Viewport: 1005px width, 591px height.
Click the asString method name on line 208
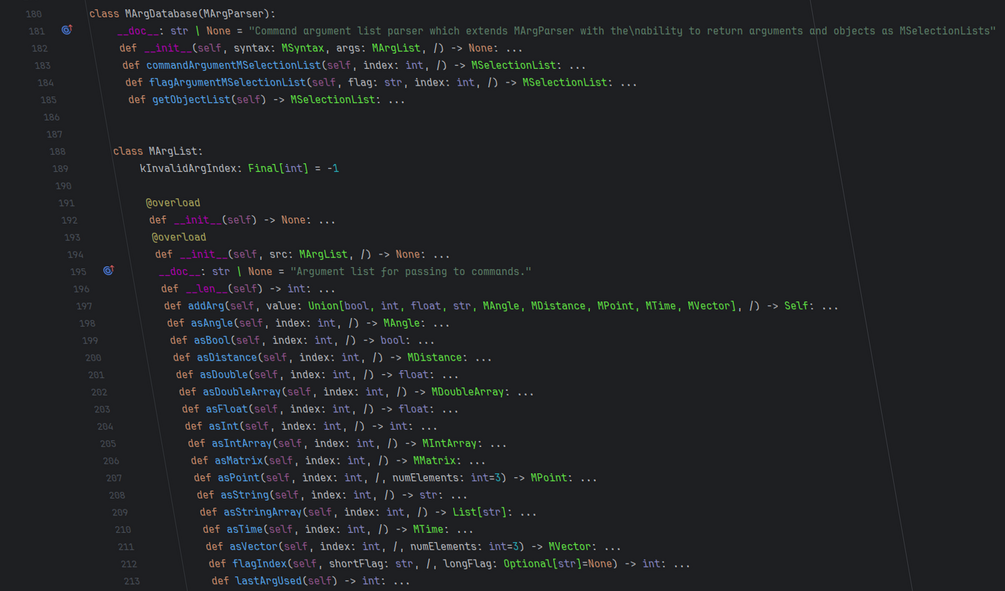click(245, 495)
